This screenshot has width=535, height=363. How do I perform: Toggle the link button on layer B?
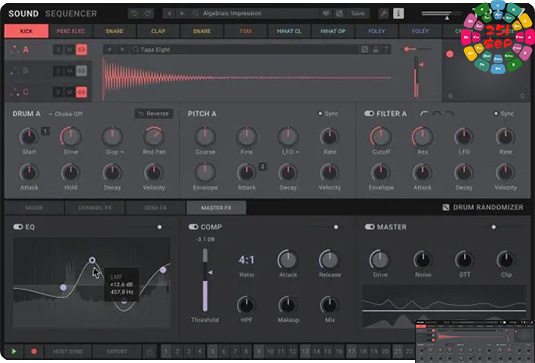(81, 71)
